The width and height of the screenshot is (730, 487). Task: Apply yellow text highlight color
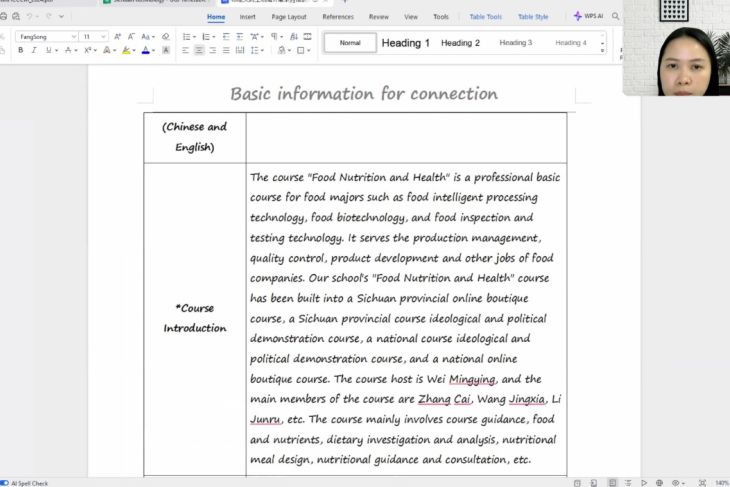point(126,50)
